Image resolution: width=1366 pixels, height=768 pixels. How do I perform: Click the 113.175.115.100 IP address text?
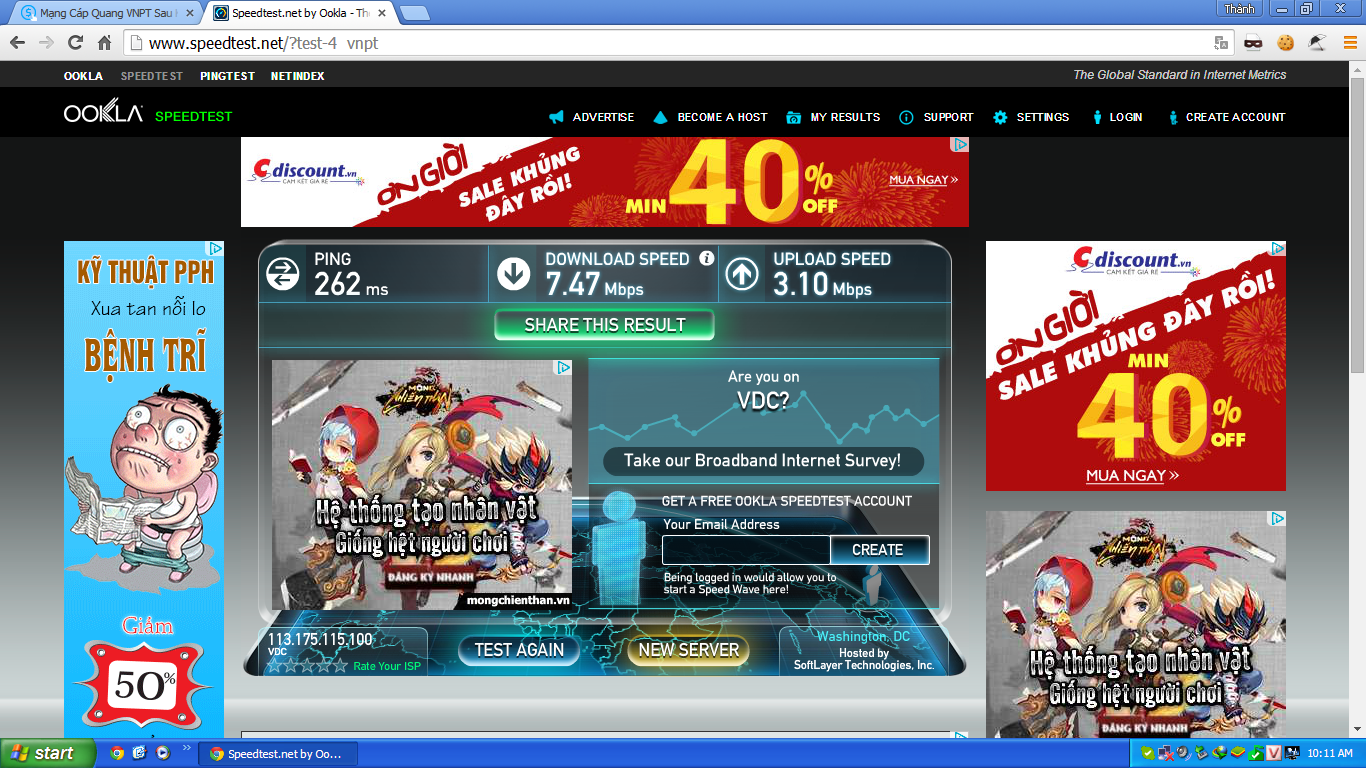click(x=320, y=639)
